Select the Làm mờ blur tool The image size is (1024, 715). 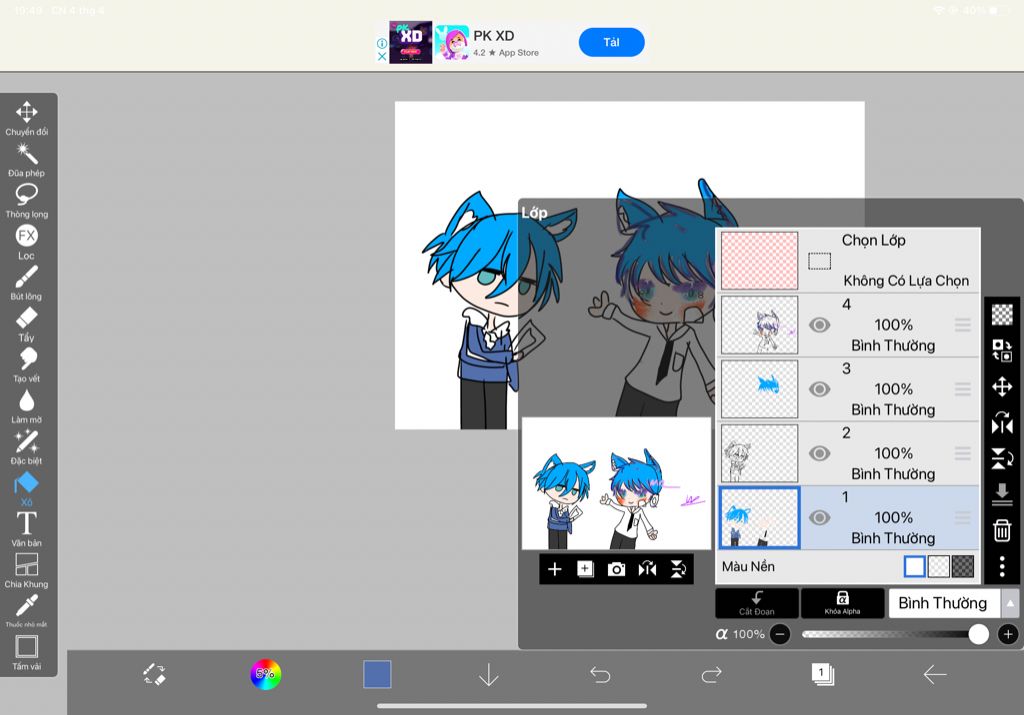[27, 406]
